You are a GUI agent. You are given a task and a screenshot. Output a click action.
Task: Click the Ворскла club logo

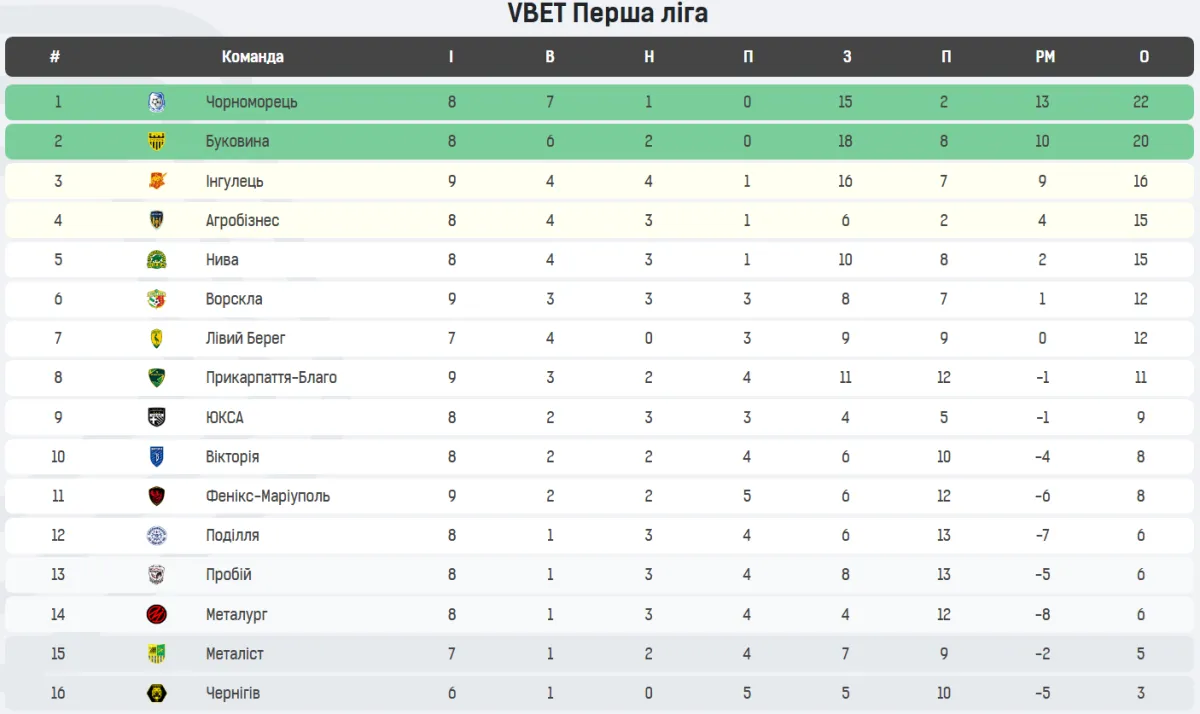click(x=157, y=299)
